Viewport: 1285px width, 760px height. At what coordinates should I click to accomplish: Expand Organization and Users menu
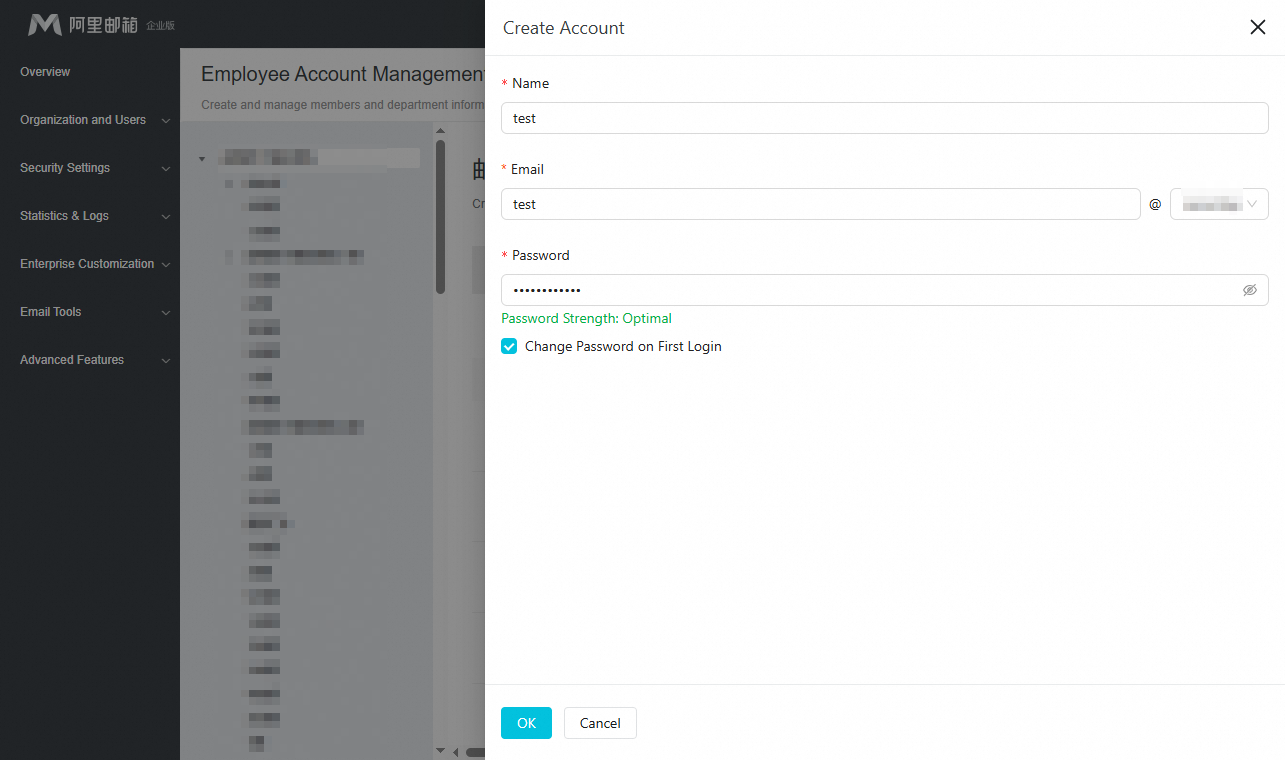pyautogui.click(x=95, y=120)
